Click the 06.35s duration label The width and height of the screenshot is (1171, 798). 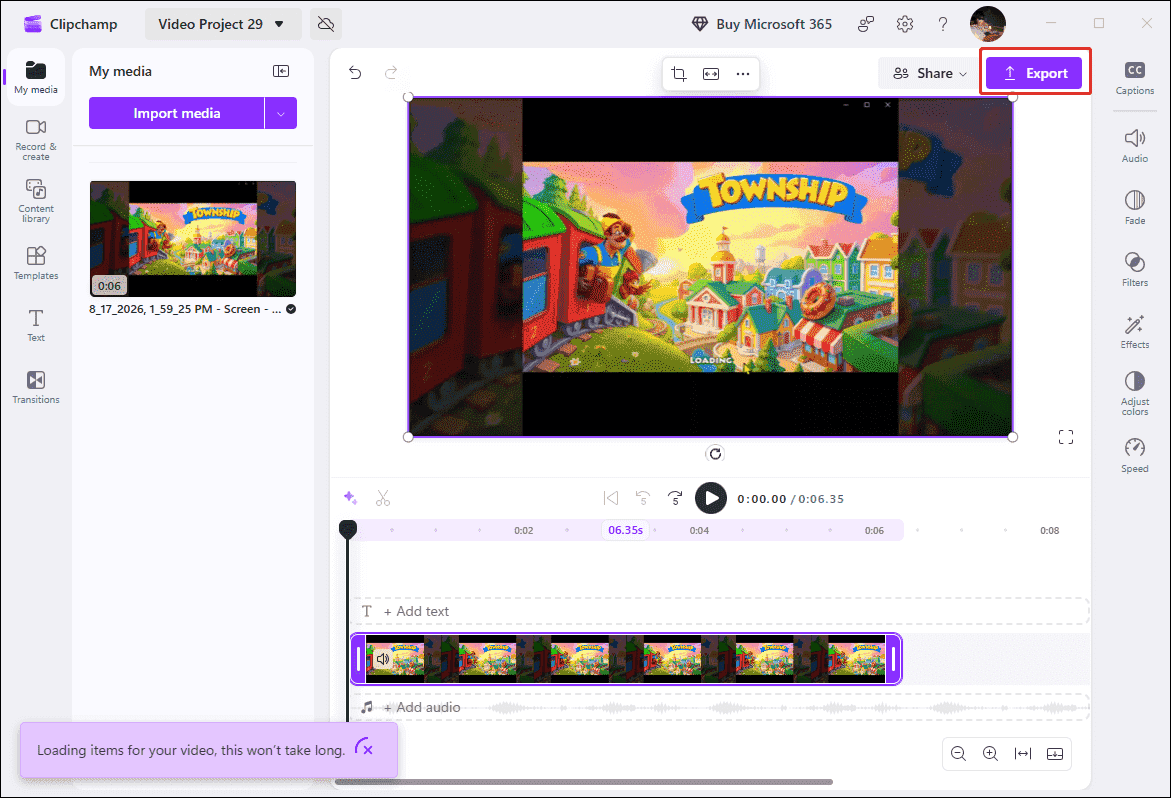(x=625, y=530)
